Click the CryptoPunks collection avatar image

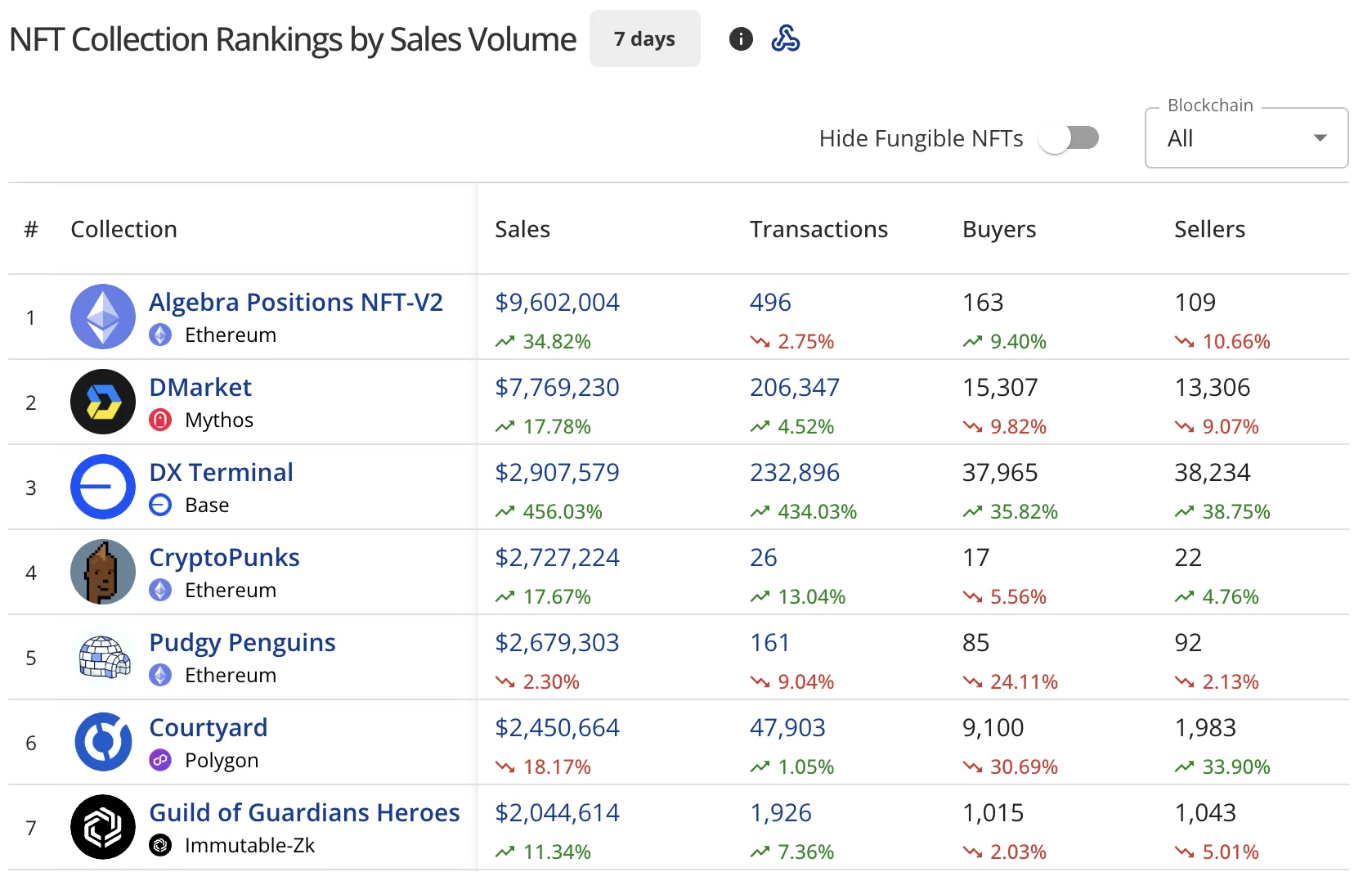click(102, 572)
